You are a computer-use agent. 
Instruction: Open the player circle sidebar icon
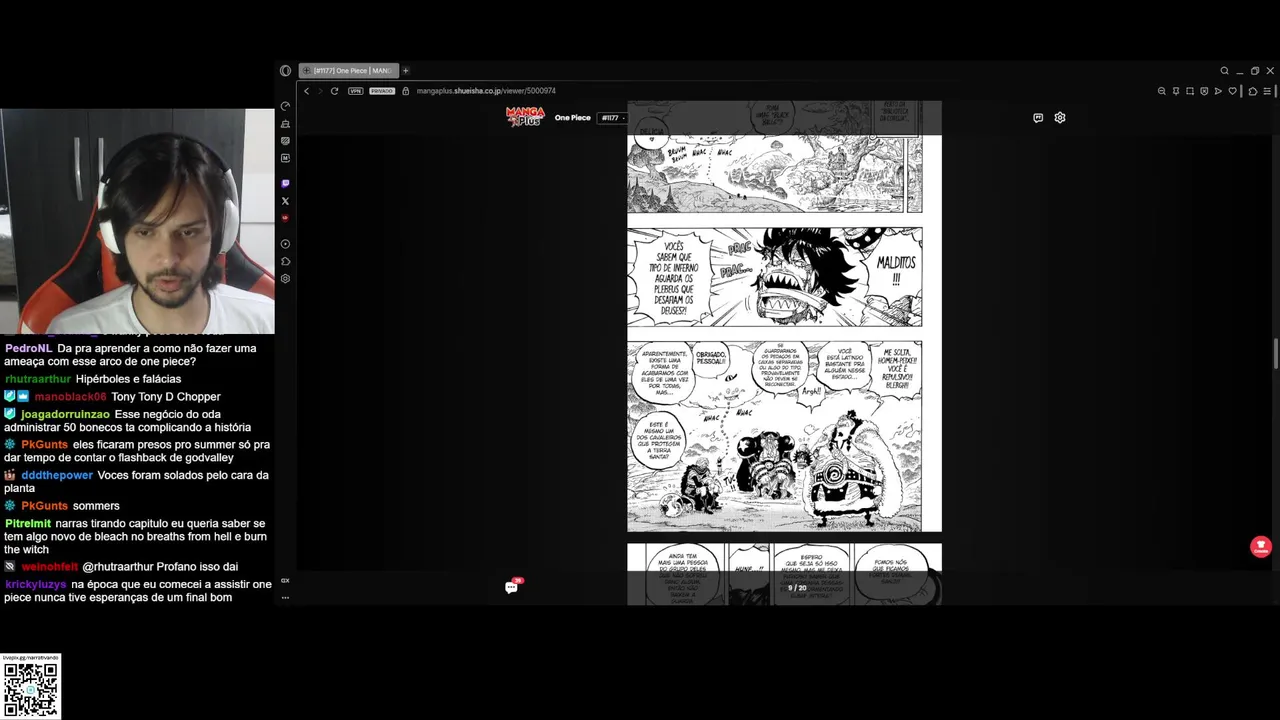click(x=285, y=244)
